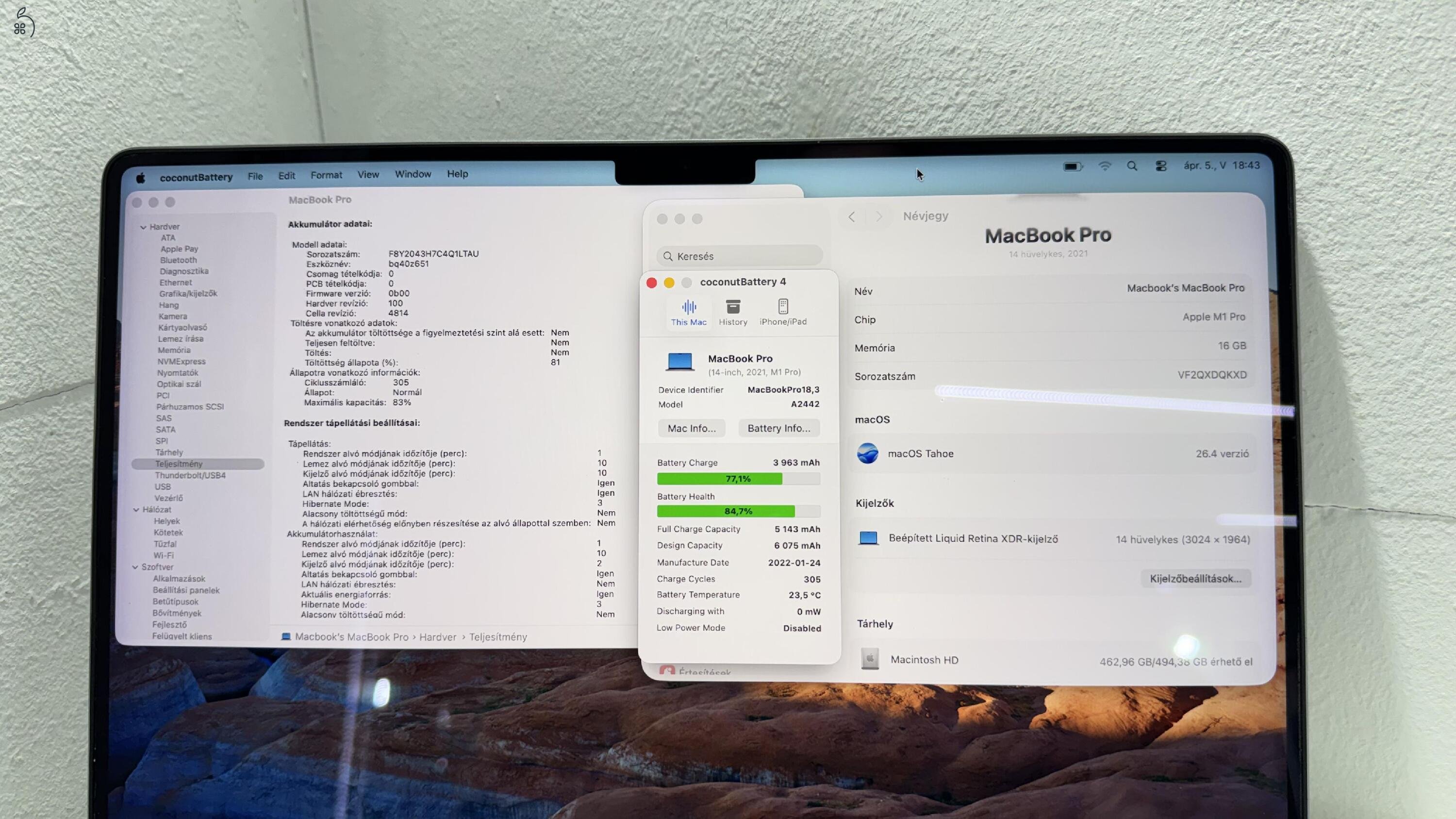Viewport: 1456px width, 819px height.
Task: Click the Keresés search field
Action: [x=739, y=256]
